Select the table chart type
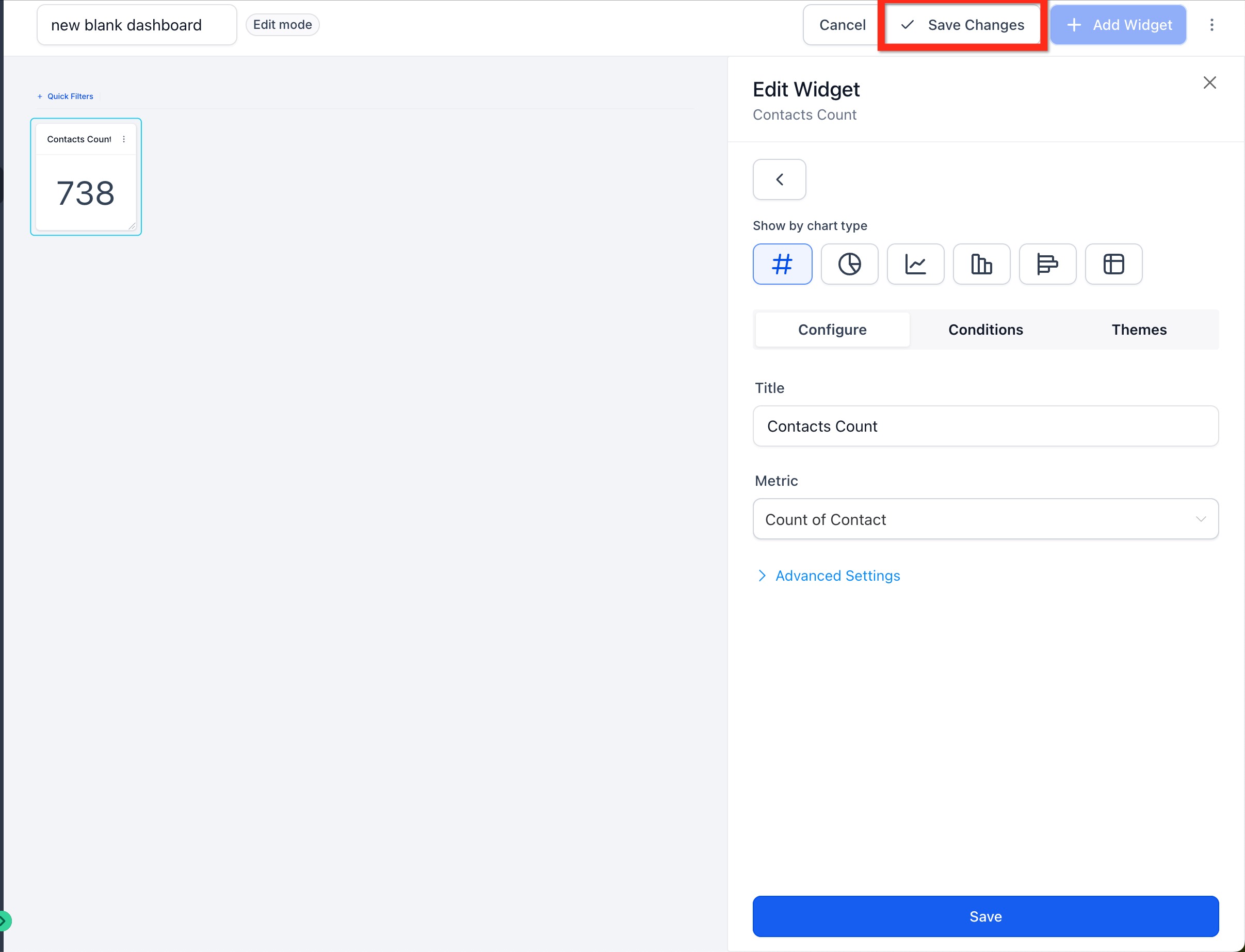Viewport: 1245px width, 952px height. [x=1113, y=264]
